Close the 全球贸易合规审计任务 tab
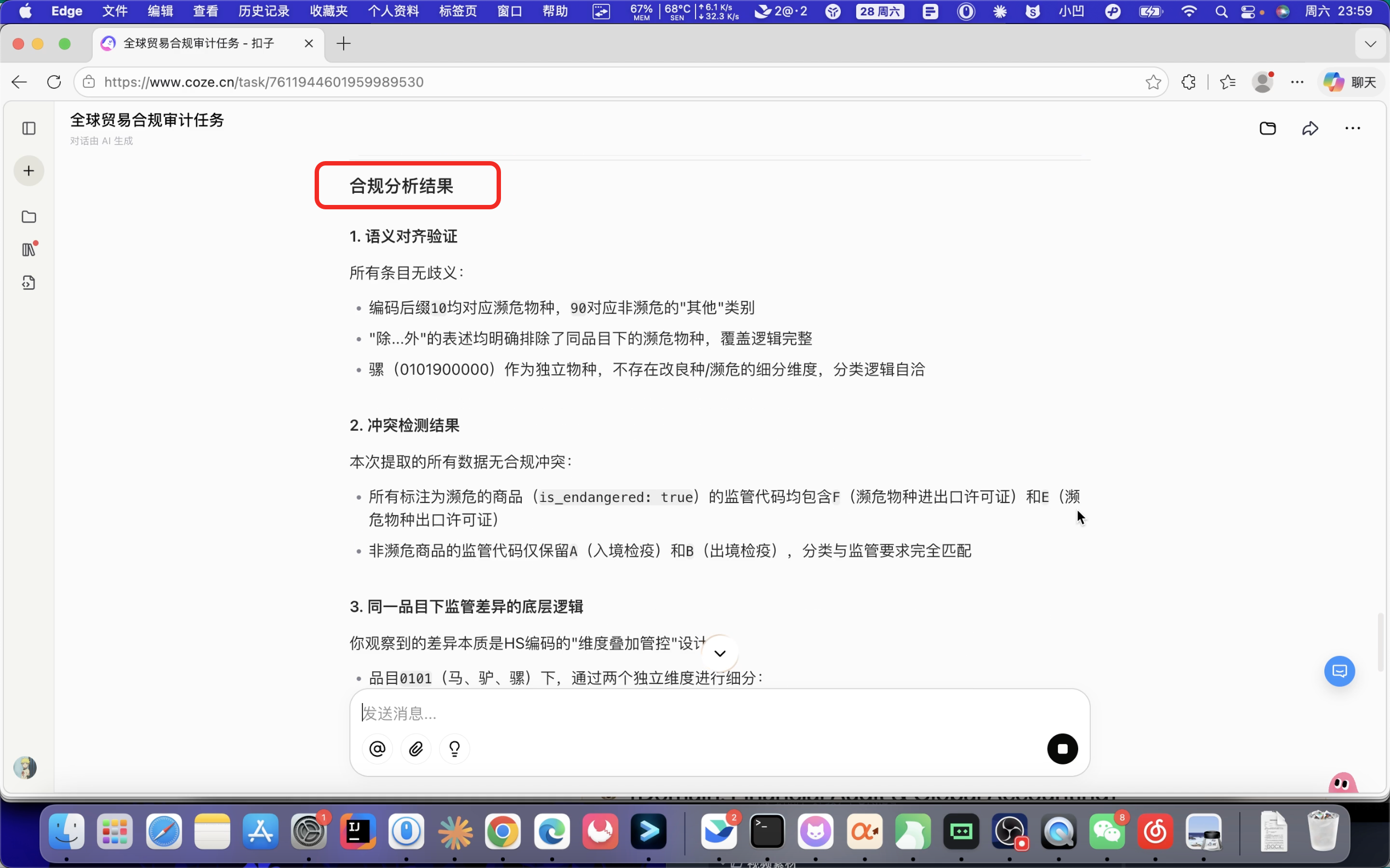The width and height of the screenshot is (1390, 868). tap(309, 43)
